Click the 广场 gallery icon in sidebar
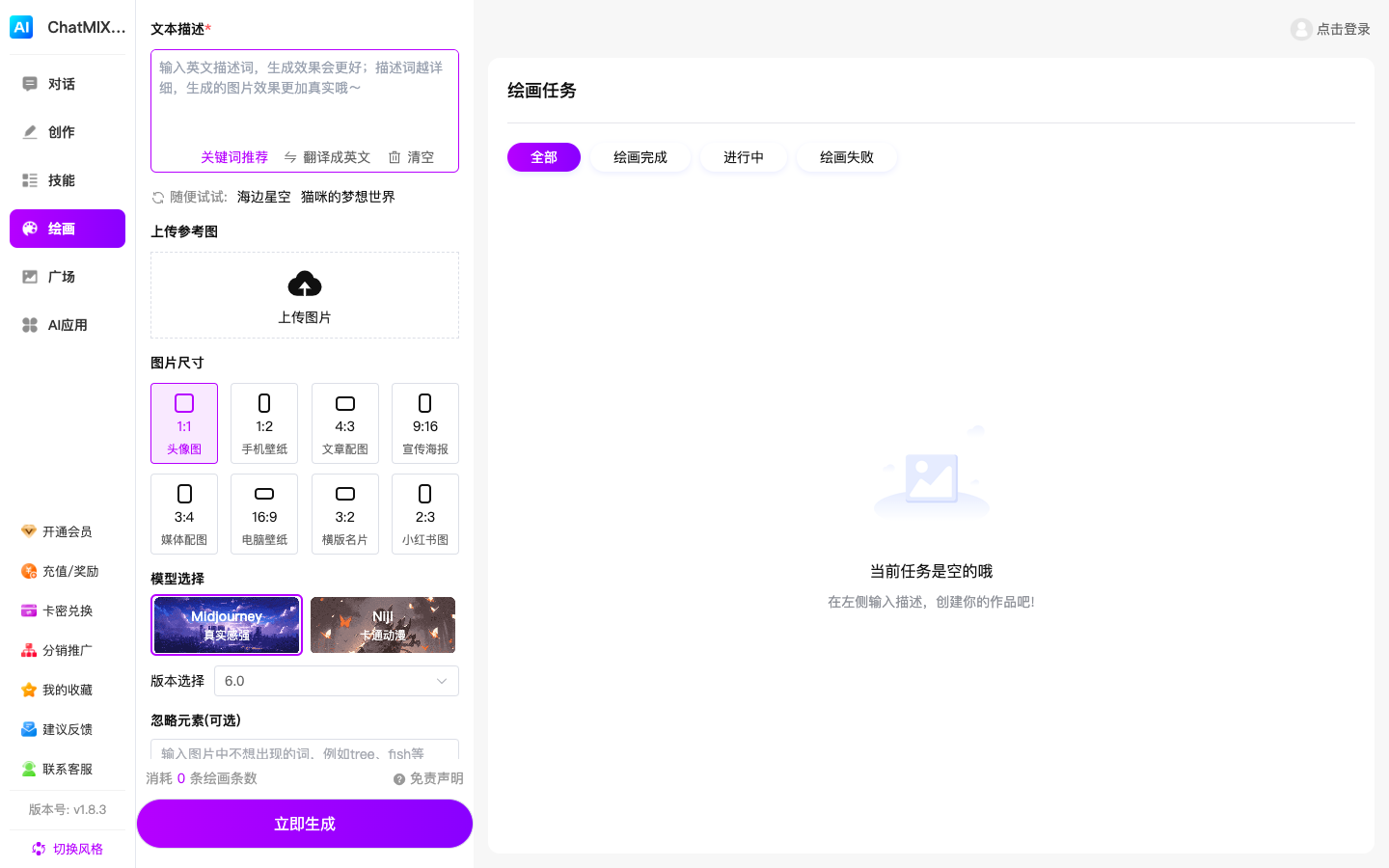The image size is (1389, 868). point(61,277)
